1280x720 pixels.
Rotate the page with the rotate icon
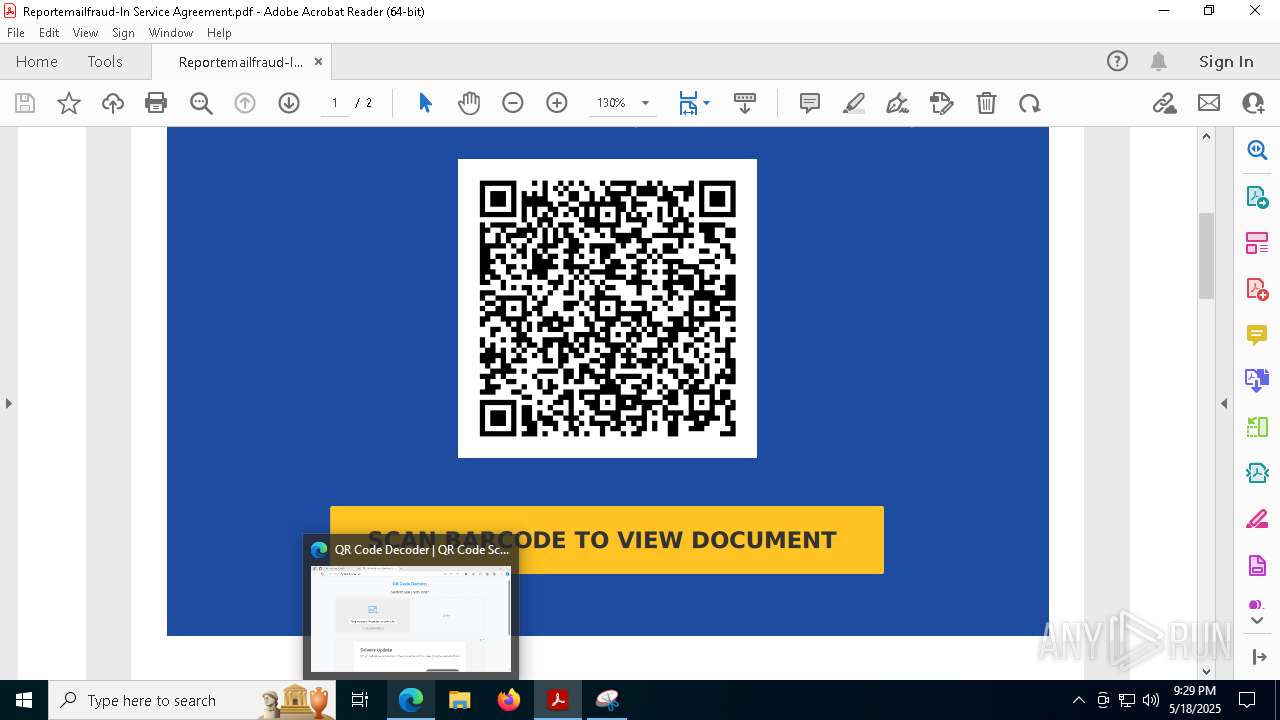coord(1030,103)
